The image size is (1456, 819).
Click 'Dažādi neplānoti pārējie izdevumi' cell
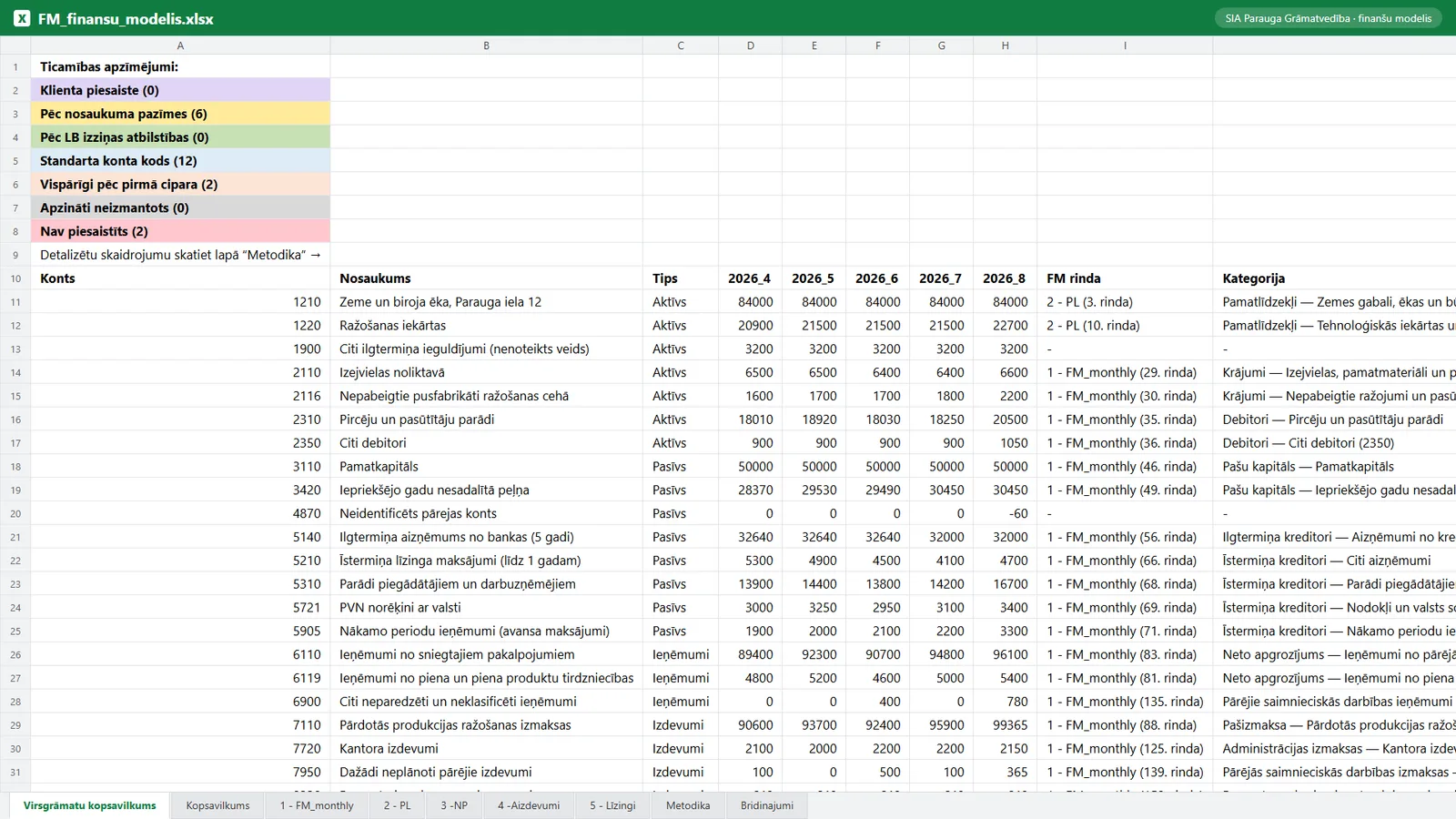(487, 772)
